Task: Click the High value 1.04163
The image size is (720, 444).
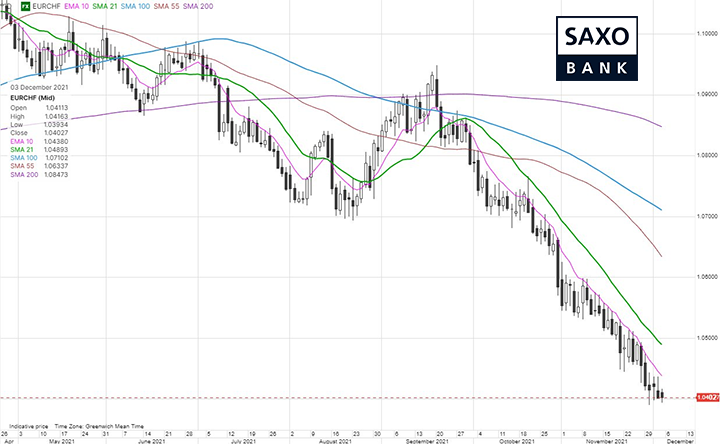Action: (x=56, y=116)
